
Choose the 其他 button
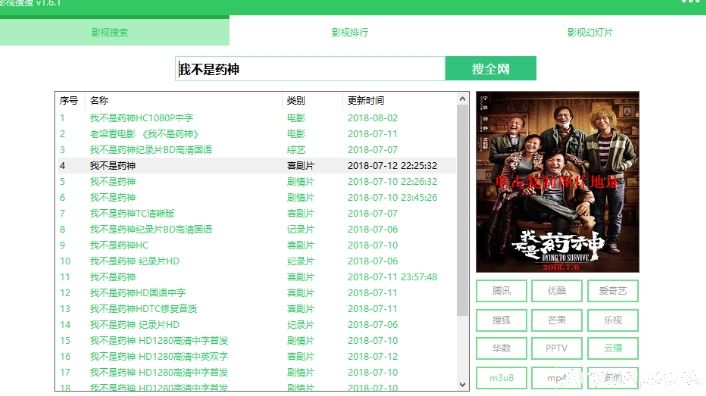[613, 378]
